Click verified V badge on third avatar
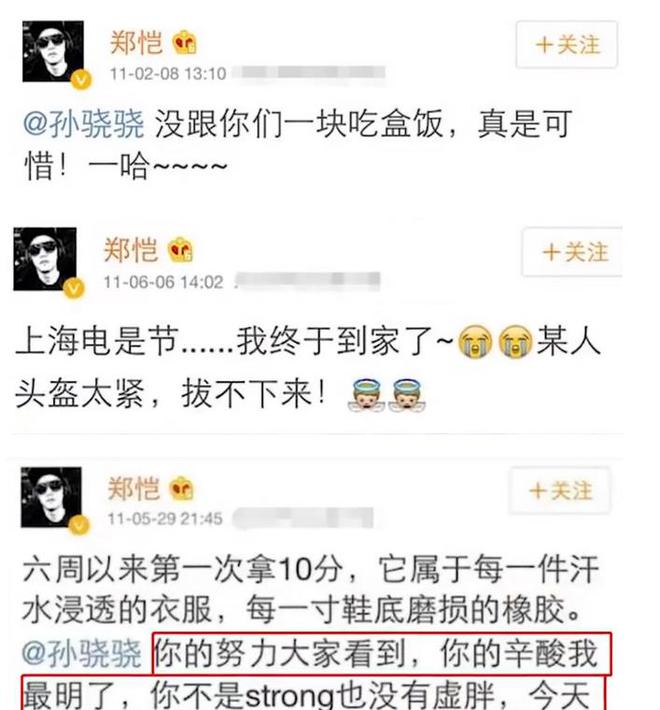 point(79,526)
